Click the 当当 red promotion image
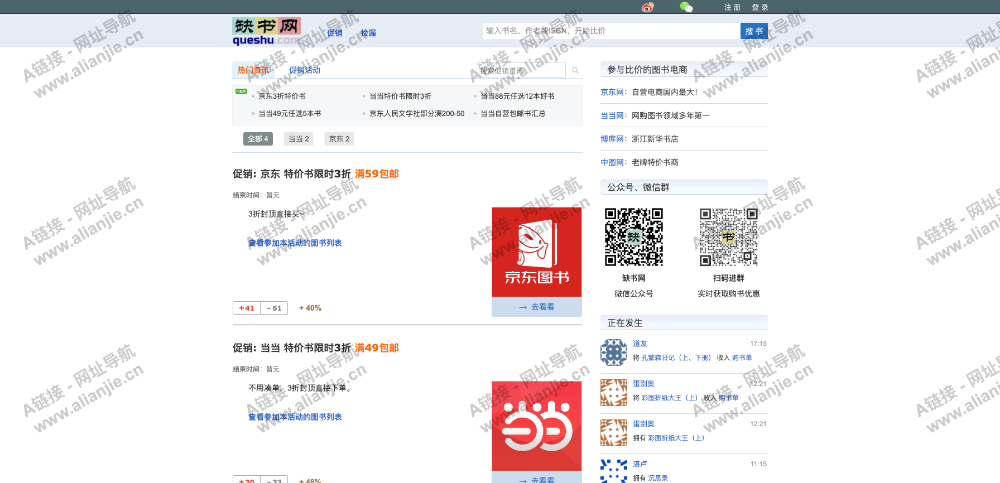The width and height of the screenshot is (1000, 483). point(536,426)
